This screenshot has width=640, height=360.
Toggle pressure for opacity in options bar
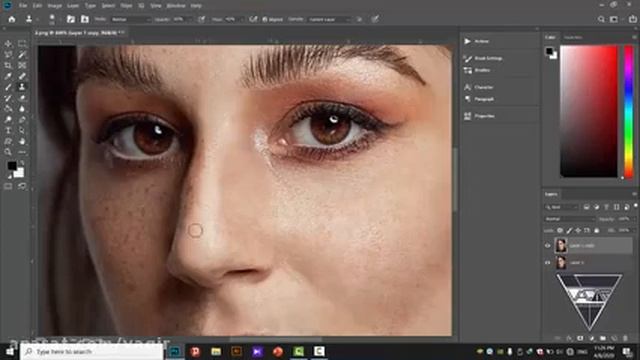(x=202, y=19)
